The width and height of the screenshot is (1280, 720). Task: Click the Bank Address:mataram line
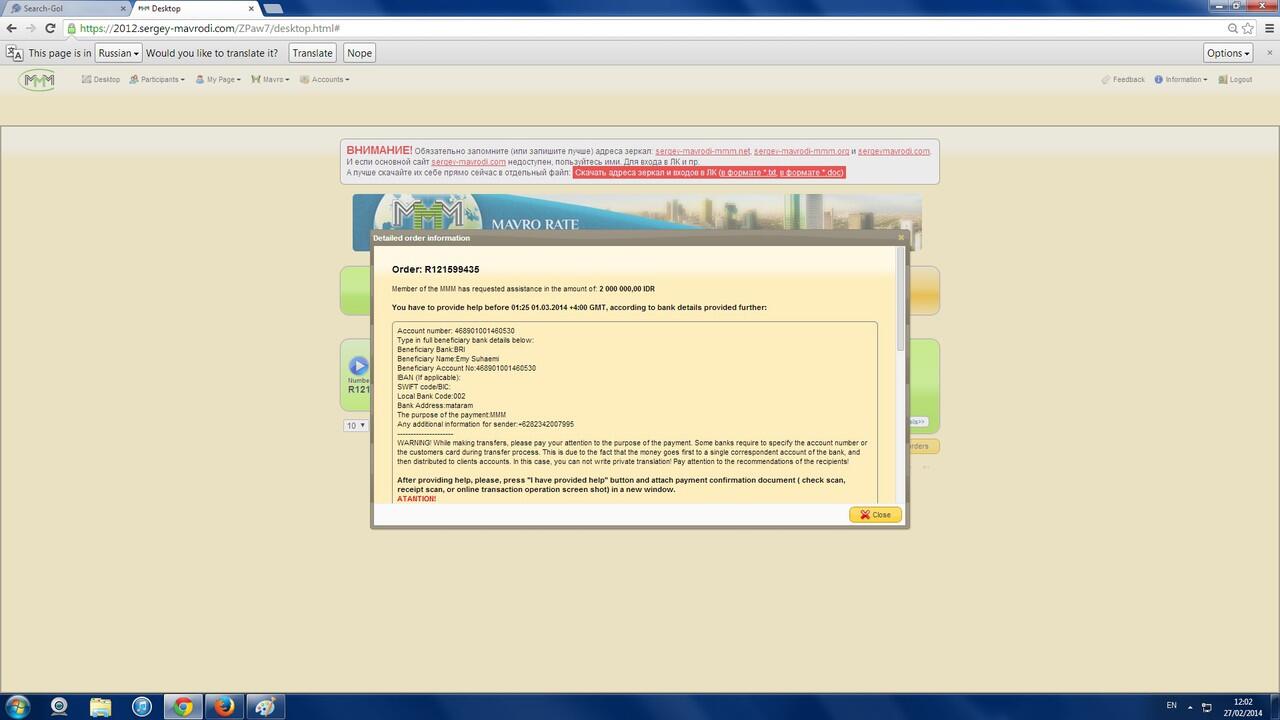point(435,405)
